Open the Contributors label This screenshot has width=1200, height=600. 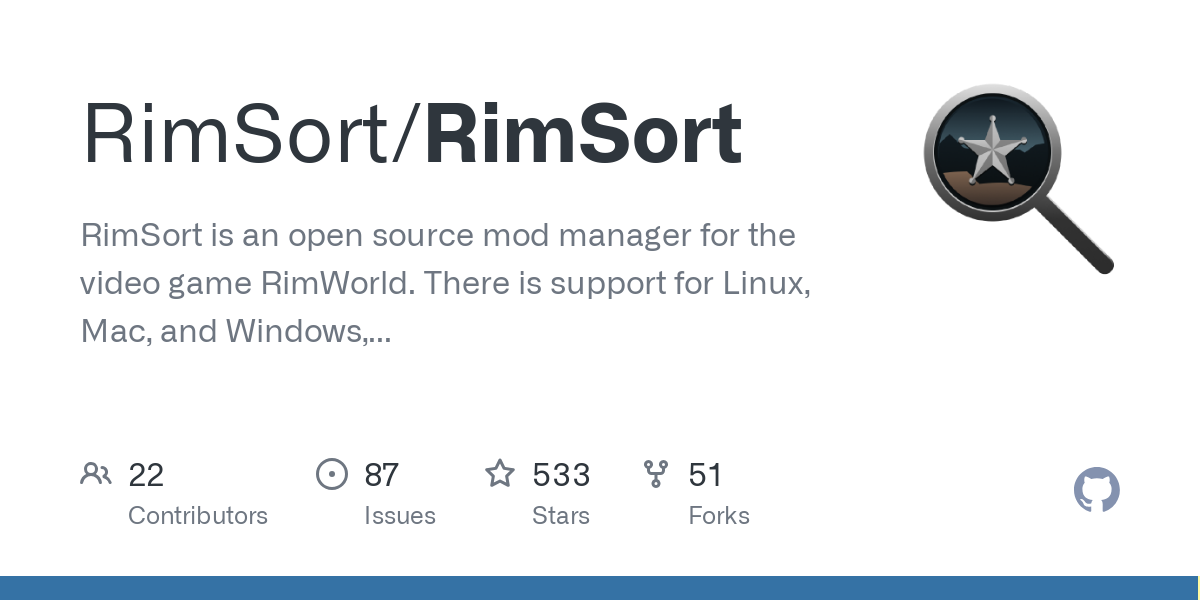click(198, 516)
